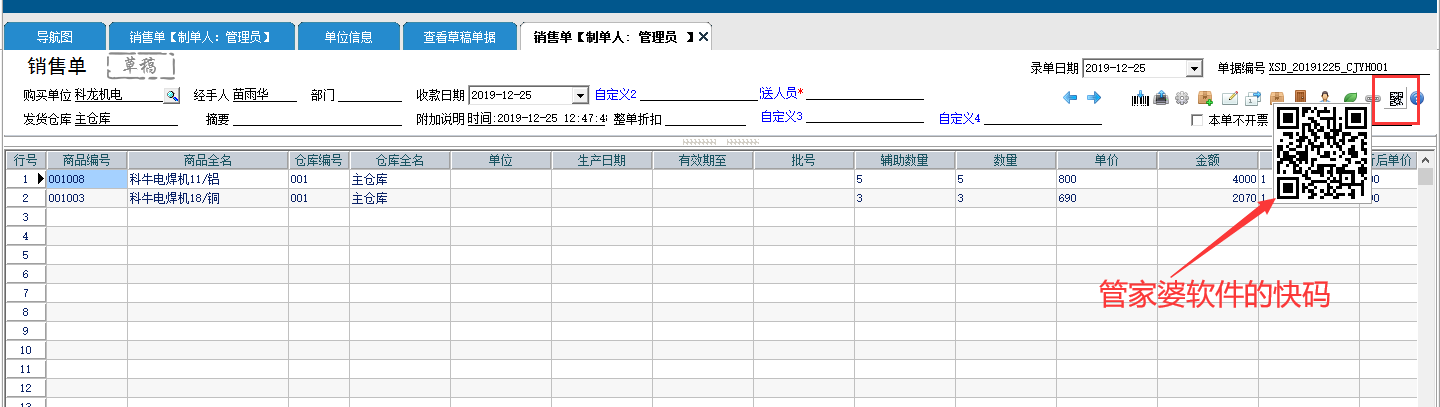Switch to the 导航图 tab
Image resolution: width=1440 pixels, height=407 pixels.
pyautogui.click(x=54, y=37)
